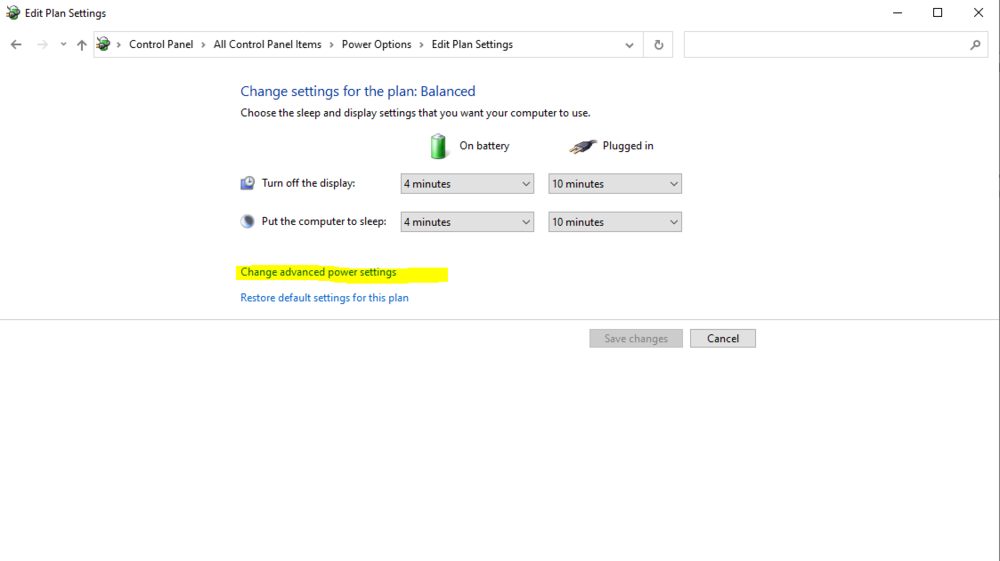1000x561 pixels.
Task: Click the sleep moon icon
Action: (x=248, y=221)
